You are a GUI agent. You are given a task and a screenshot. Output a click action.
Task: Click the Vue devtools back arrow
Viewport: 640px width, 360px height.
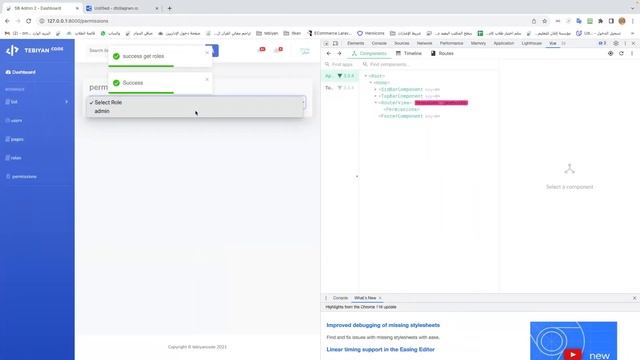coord(329,53)
